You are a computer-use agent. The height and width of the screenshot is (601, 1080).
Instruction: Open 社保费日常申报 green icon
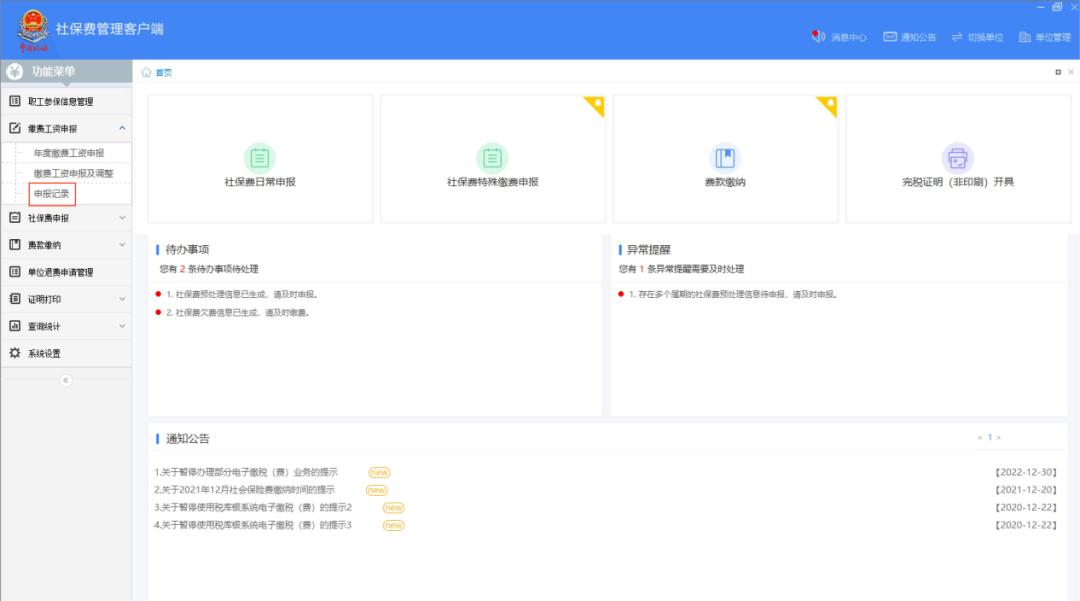click(260, 158)
